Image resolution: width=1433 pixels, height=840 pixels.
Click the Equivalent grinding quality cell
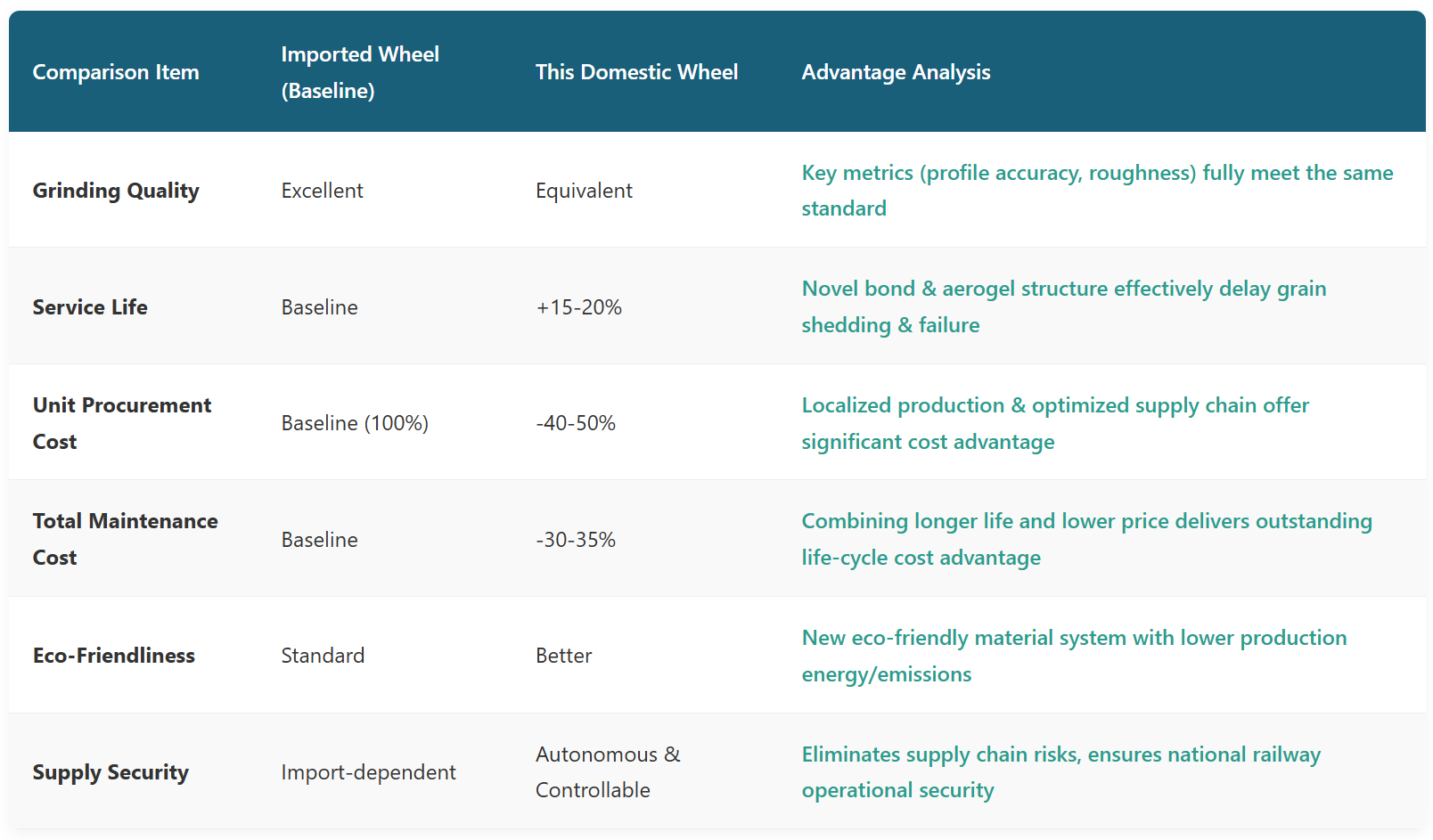(x=584, y=191)
